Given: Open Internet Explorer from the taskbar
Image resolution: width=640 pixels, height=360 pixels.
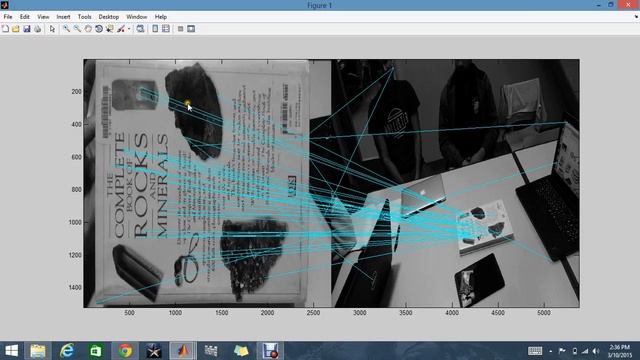Looking at the screenshot, I should click(x=67, y=351).
